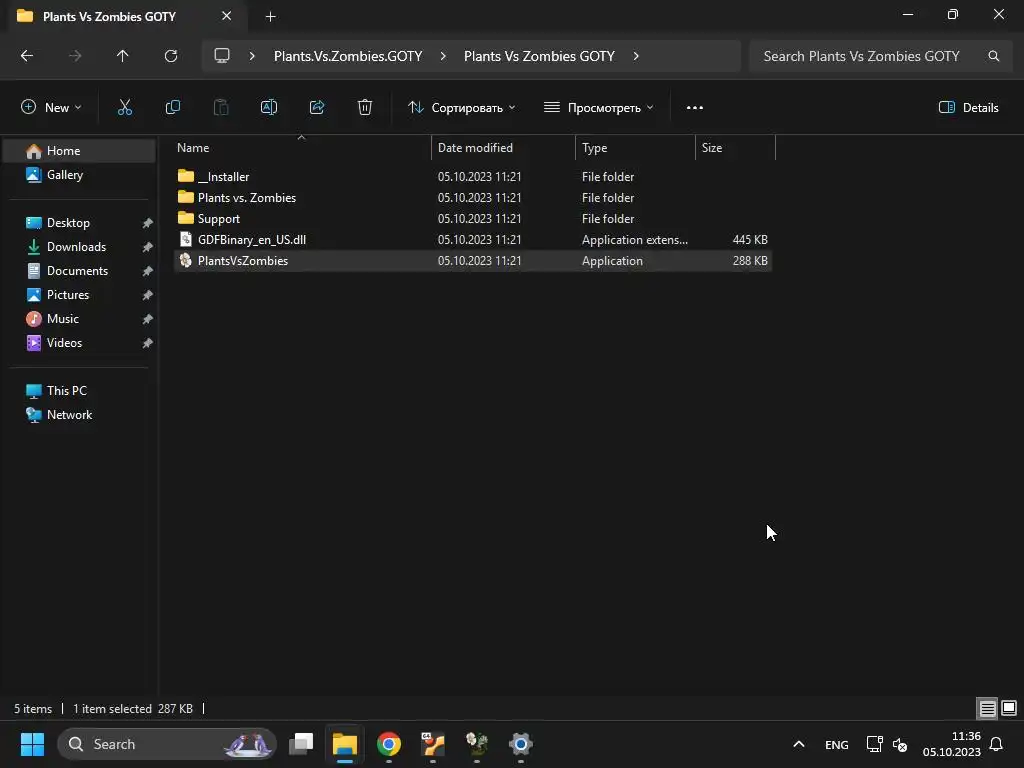Click Plants Vs Zombies GOTY breadcrumb
The image size is (1024, 768).
coord(539,56)
